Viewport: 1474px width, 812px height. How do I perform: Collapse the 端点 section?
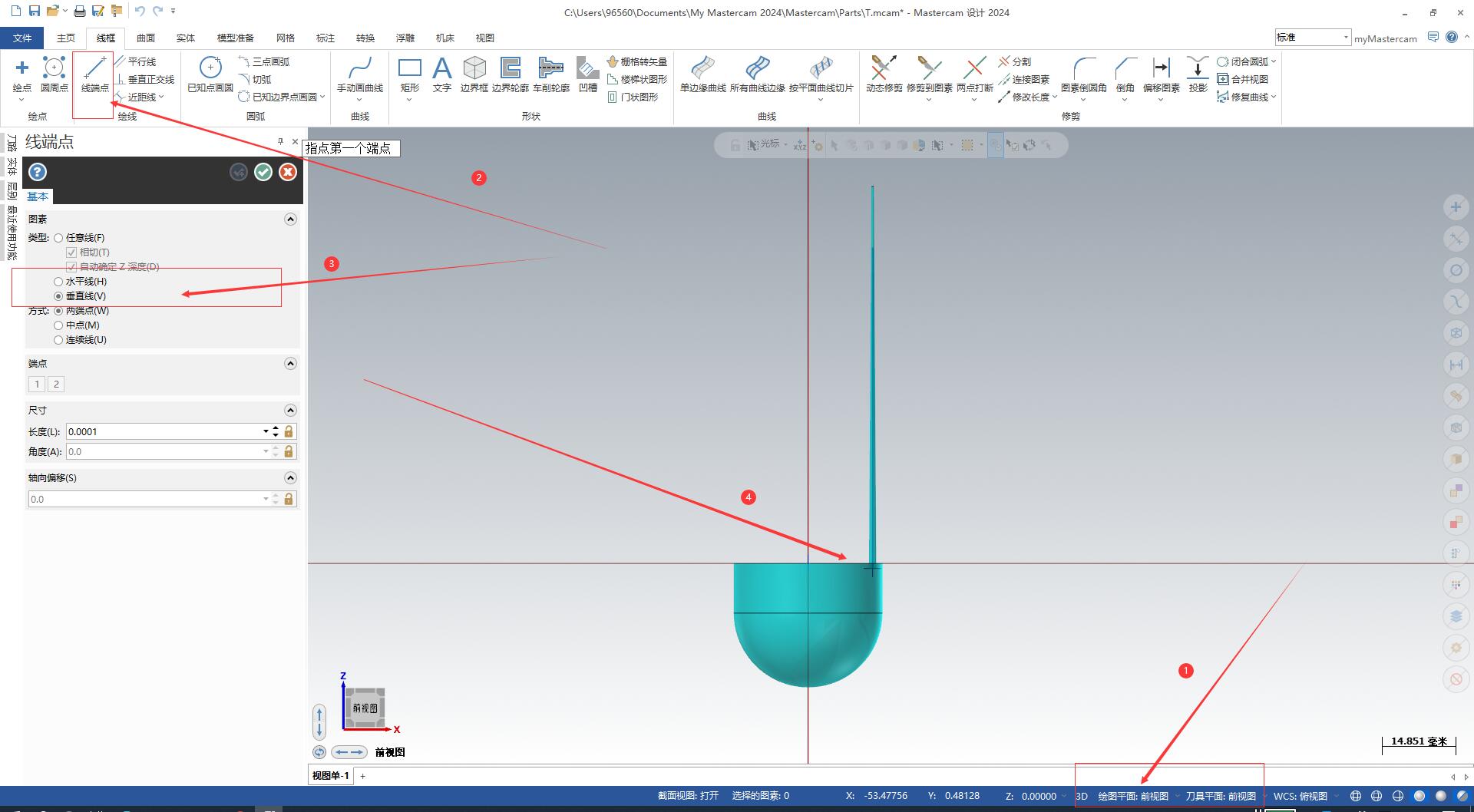tap(290, 363)
